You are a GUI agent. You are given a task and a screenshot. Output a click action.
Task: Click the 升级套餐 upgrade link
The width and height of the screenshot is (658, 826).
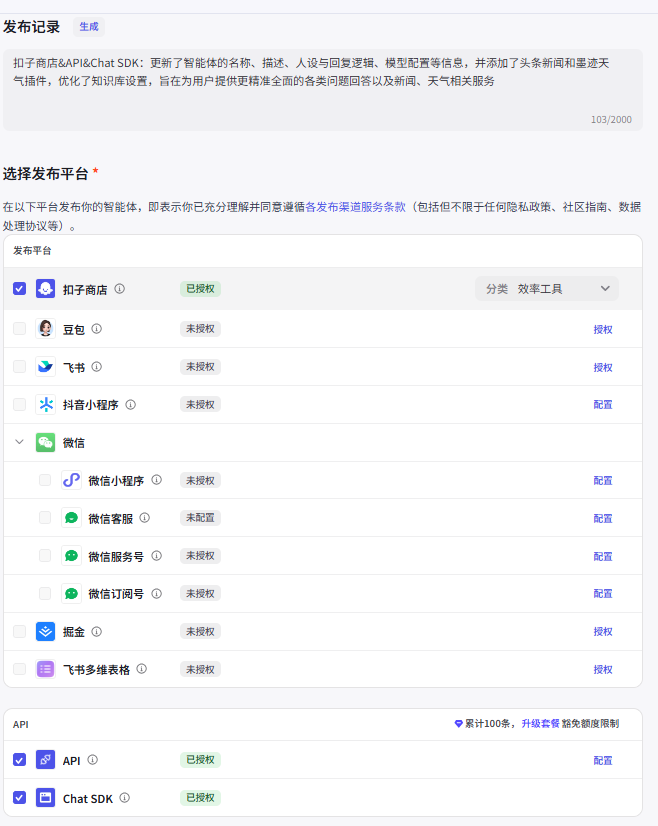point(539,723)
